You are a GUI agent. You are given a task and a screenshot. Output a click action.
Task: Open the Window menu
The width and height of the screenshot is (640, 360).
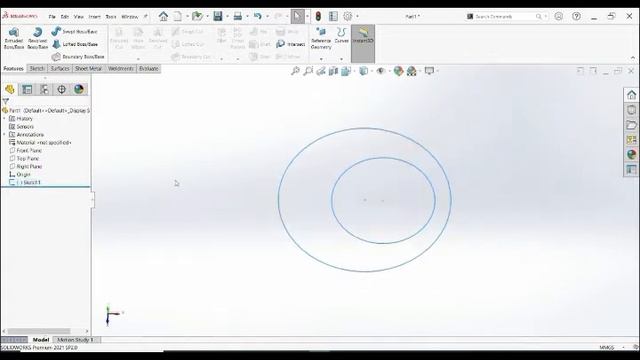[x=129, y=17]
